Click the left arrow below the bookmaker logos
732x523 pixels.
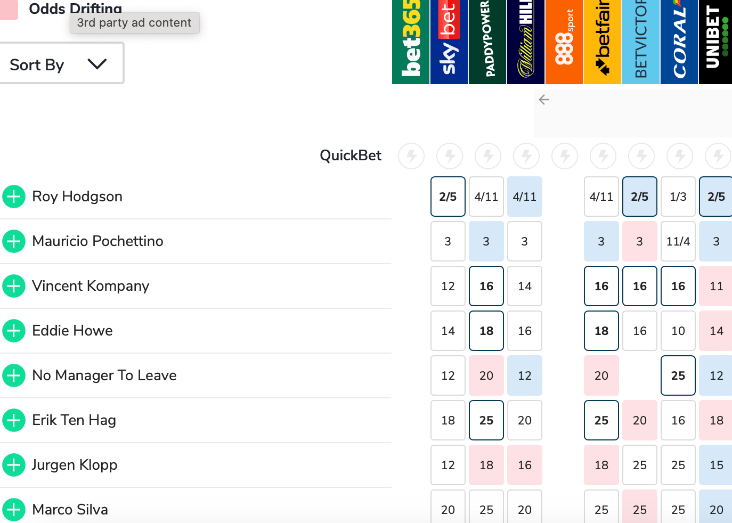pos(544,100)
